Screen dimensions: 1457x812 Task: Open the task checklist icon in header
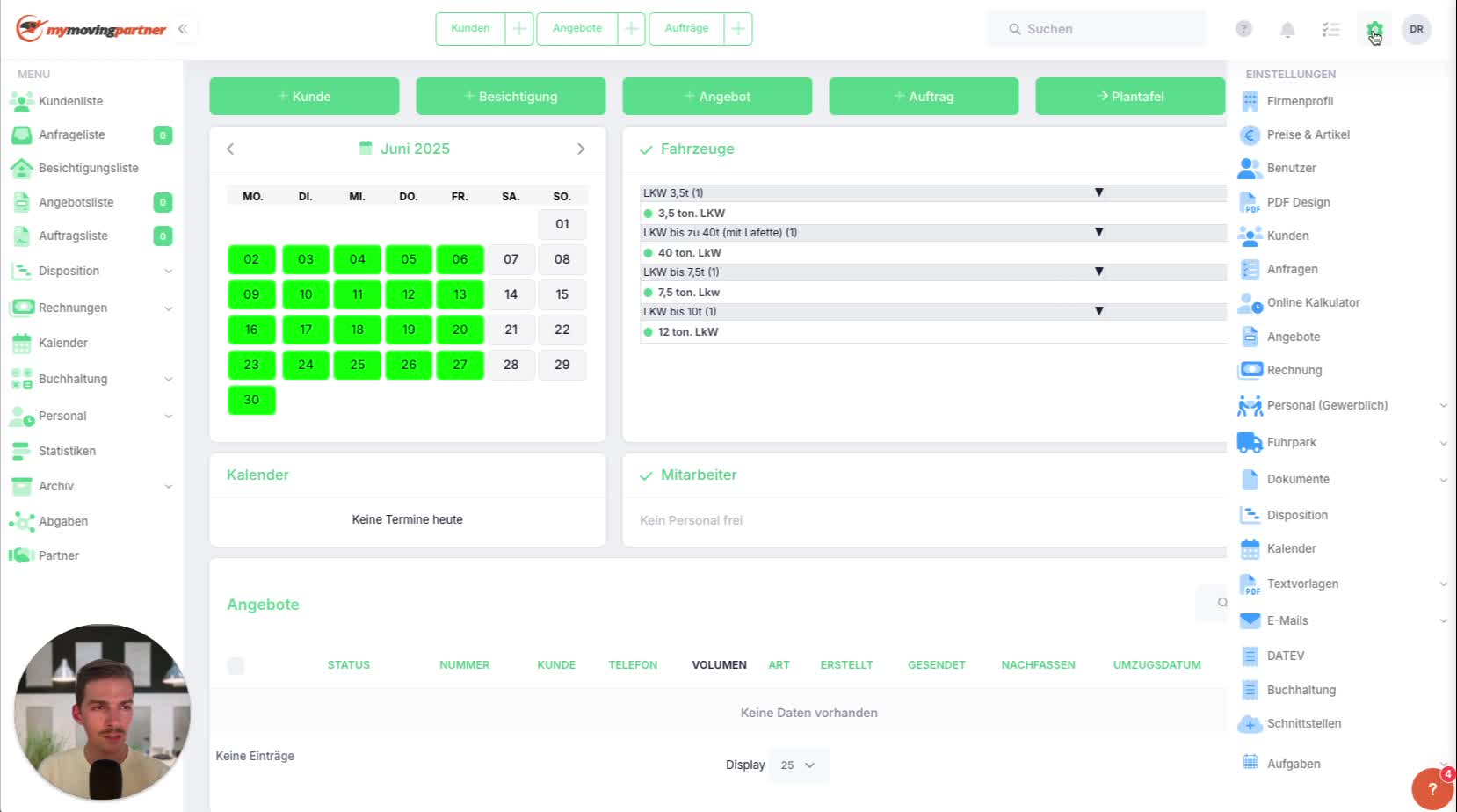click(x=1330, y=29)
